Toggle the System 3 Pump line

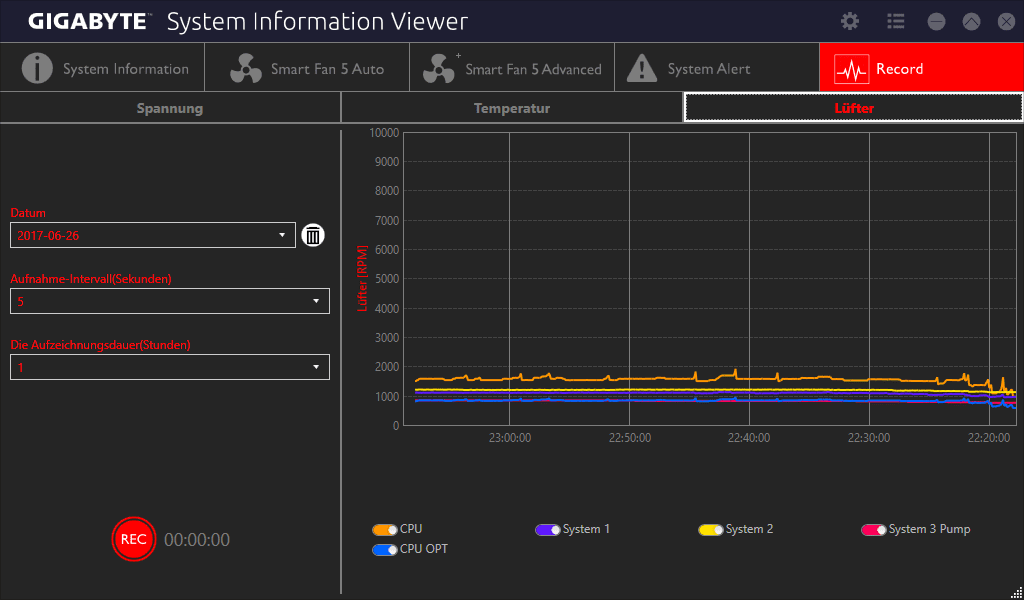click(874, 529)
